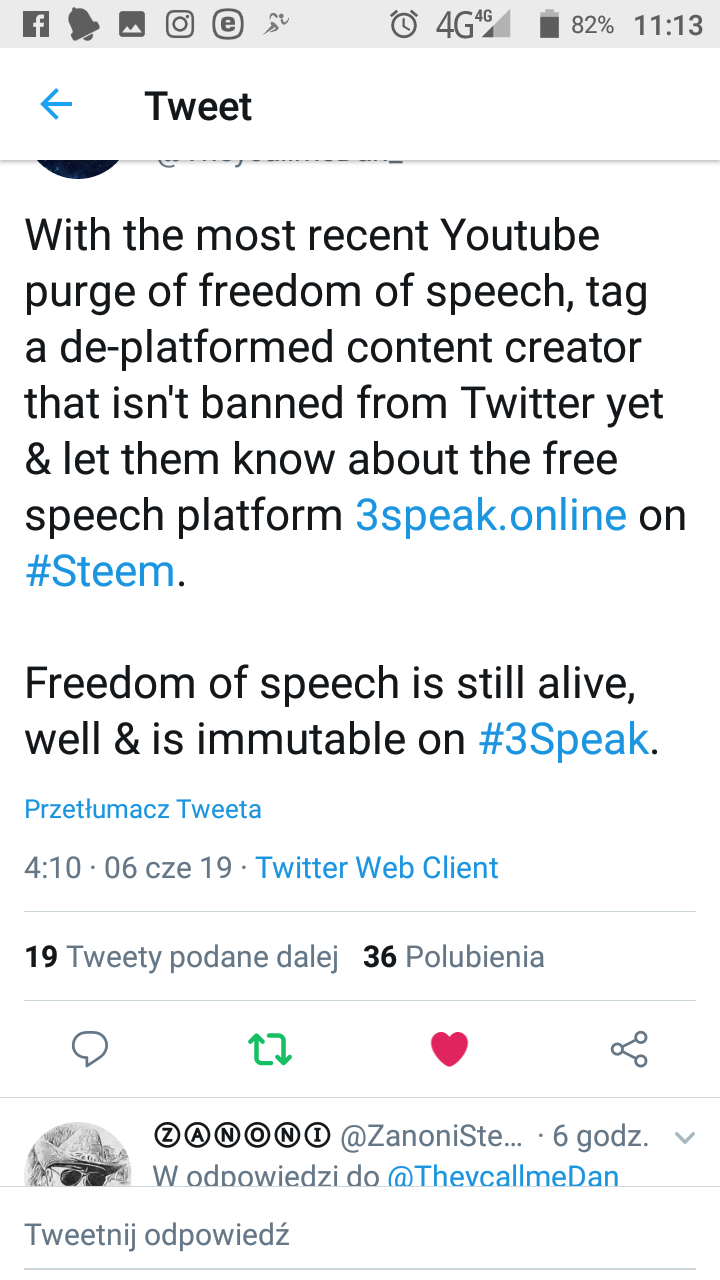The height and width of the screenshot is (1280, 720).
Task: Tap the alarm clock status icon
Action: point(403,25)
